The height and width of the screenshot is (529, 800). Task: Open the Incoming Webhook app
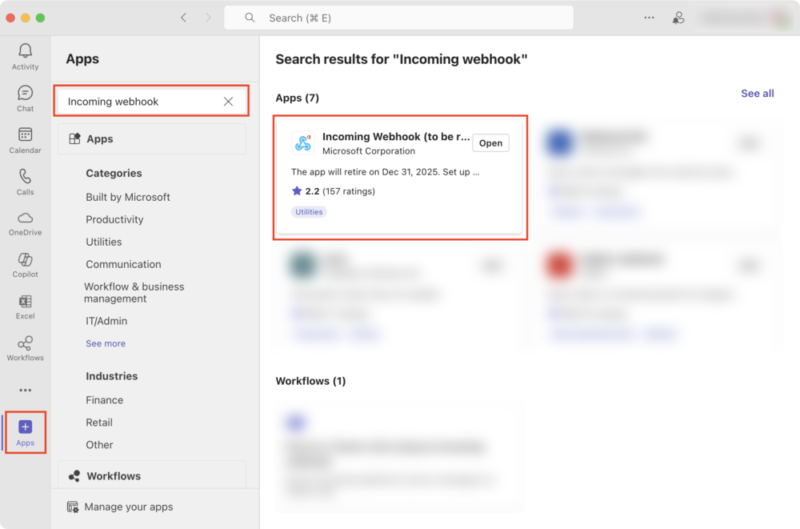tap(490, 143)
